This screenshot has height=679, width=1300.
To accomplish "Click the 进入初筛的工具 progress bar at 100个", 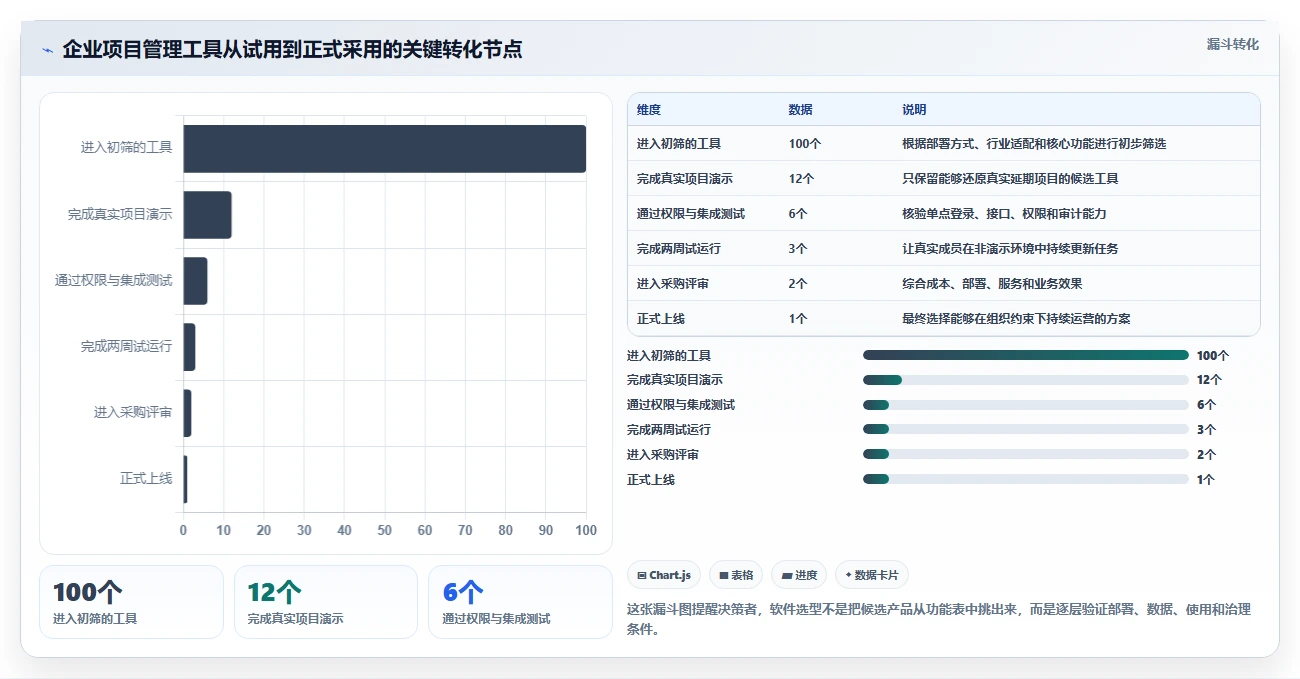I will (x=1026, y=355).
